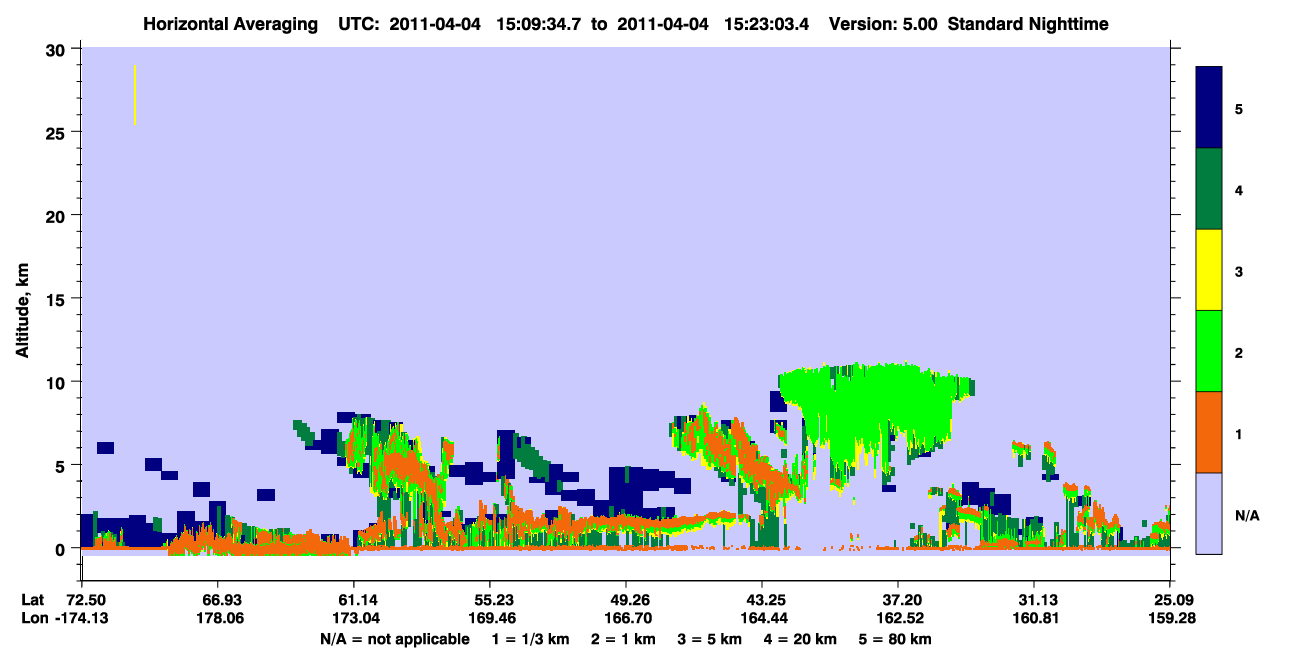
Task: Click the 'Lon' row label
Action: point(34,619)
